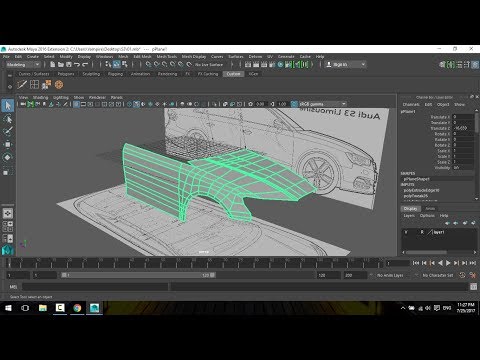The width and height of the screenshot is (480, 360).
Task: Open the Mesh Tools menu
Action: click(x=166, y=57)
